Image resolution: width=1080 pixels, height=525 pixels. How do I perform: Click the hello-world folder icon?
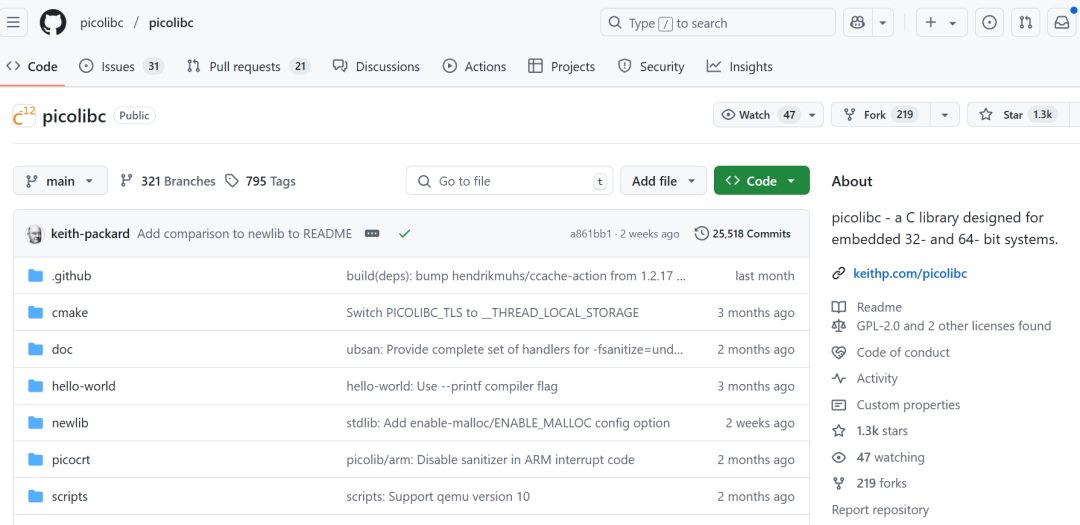coord(36,386)
